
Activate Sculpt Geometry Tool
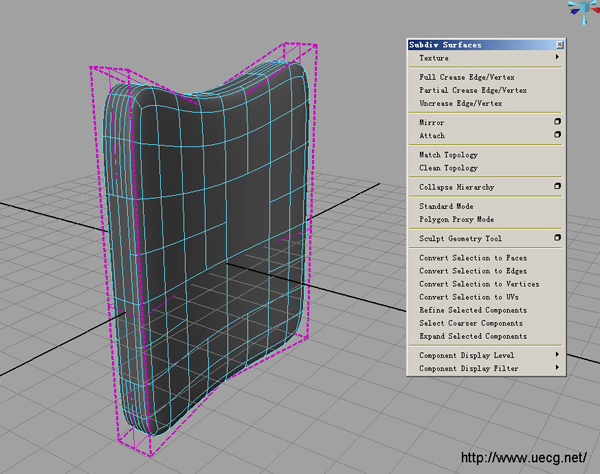[x=460, y=239]
